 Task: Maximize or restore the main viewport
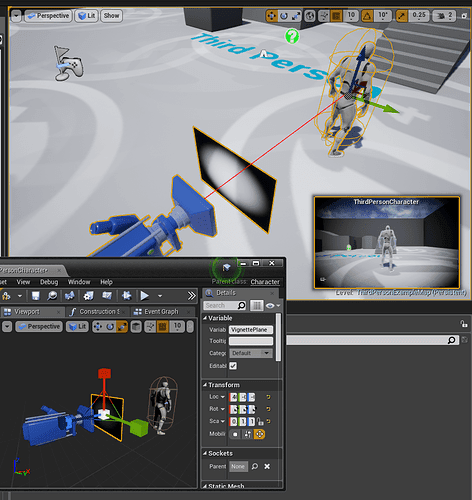click(x=464, y=16)
